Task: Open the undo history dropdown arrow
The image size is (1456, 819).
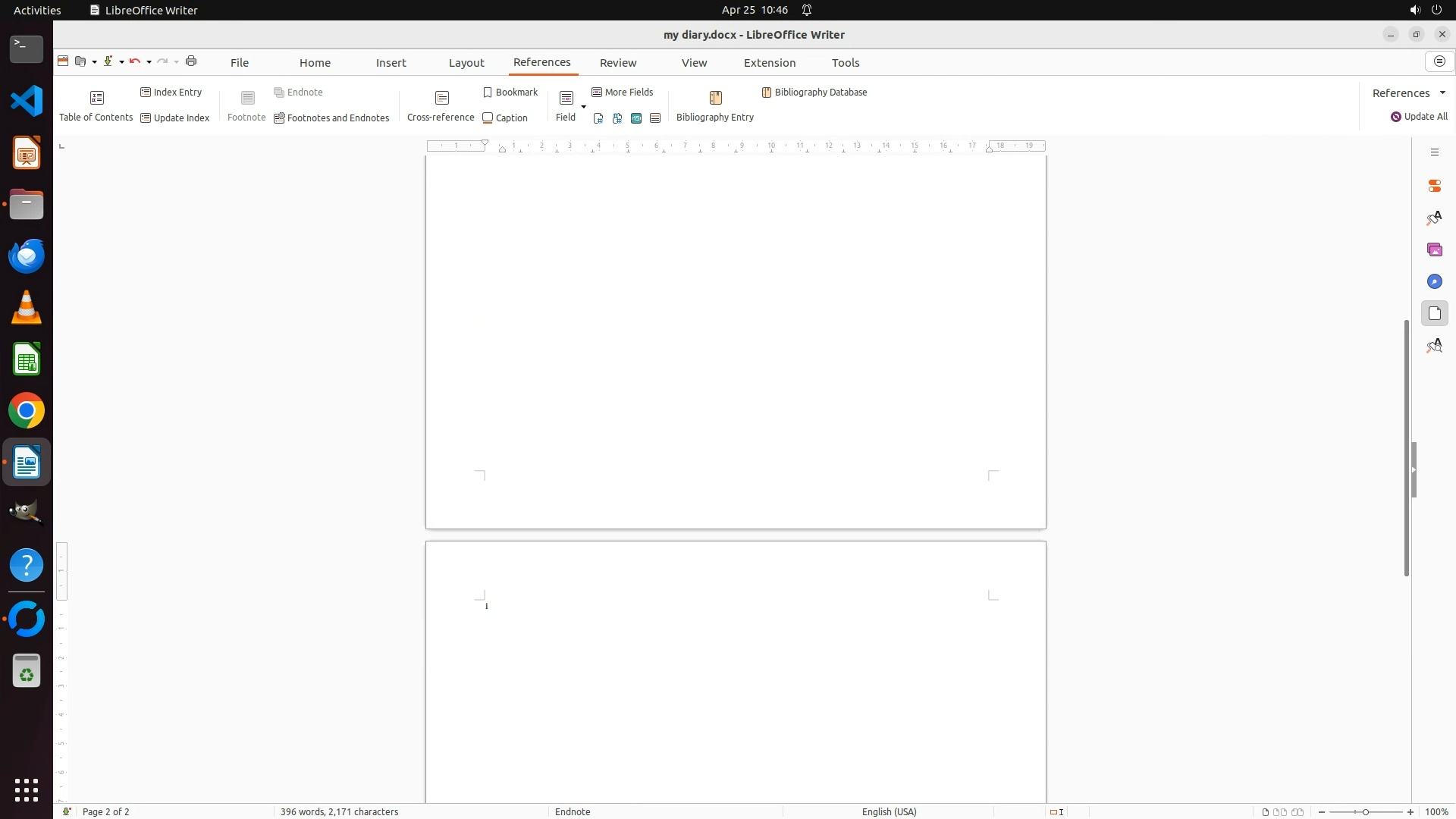Action: [149, 62]
